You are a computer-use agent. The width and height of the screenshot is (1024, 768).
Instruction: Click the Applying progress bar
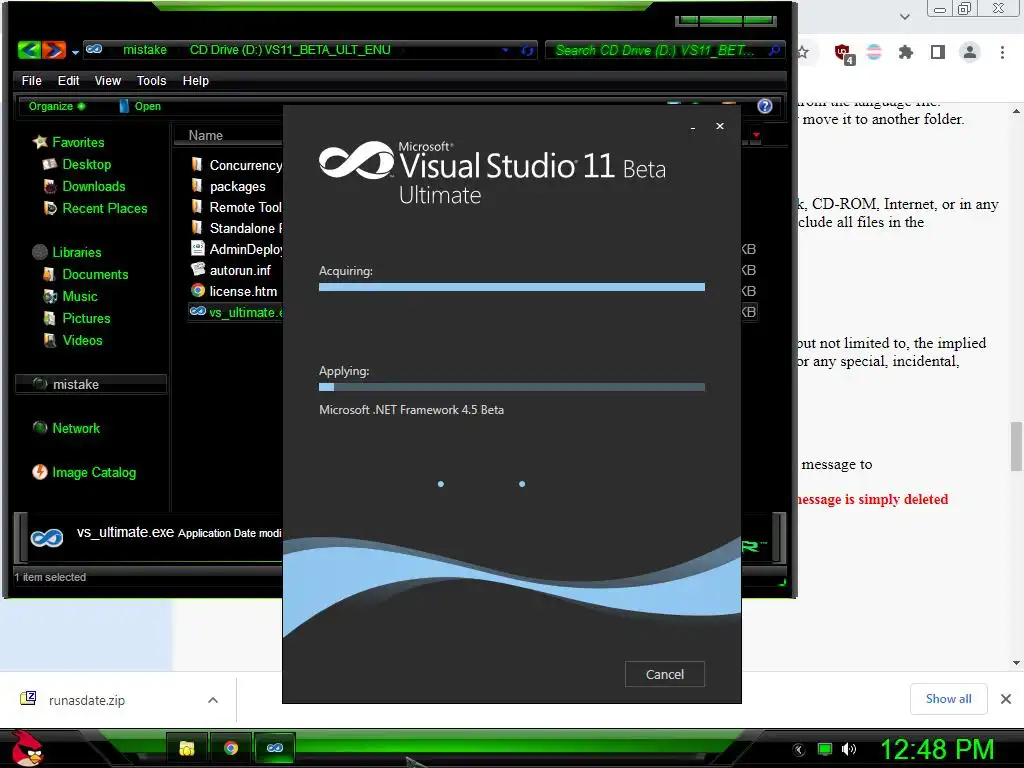pyautogui.click(x=511, y=387)
